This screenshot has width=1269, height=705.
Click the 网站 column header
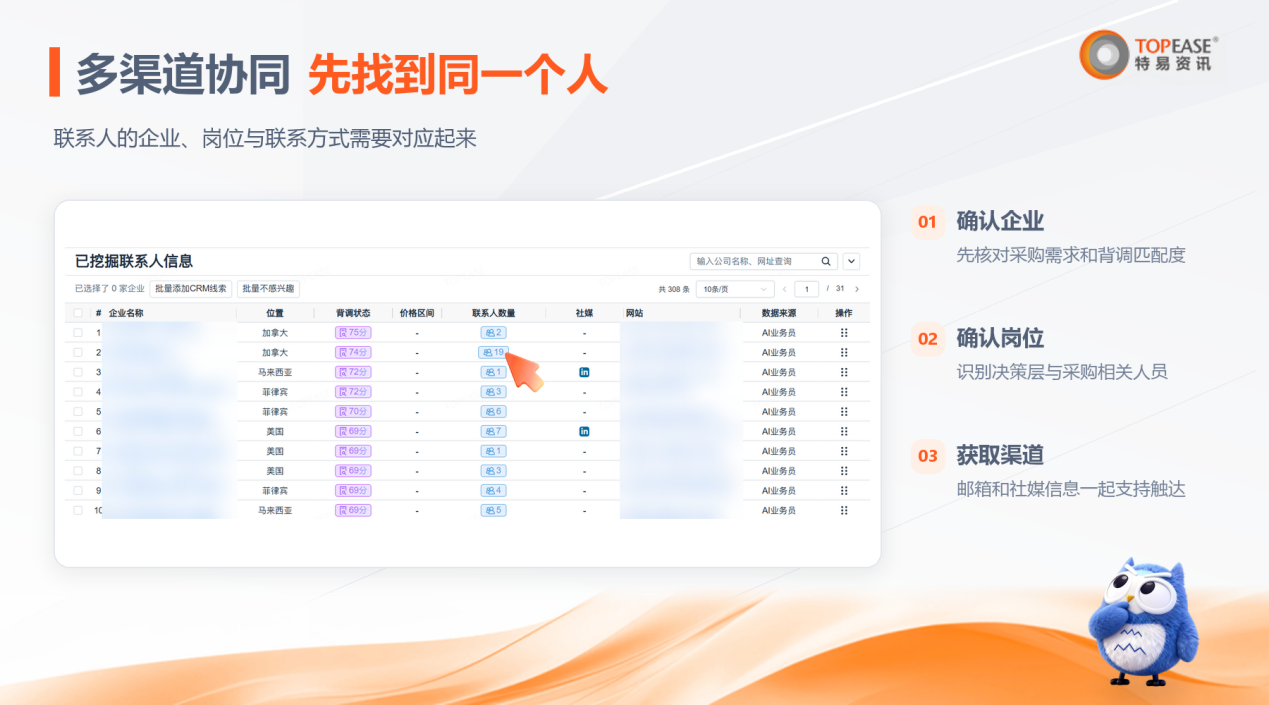(635, 313)
